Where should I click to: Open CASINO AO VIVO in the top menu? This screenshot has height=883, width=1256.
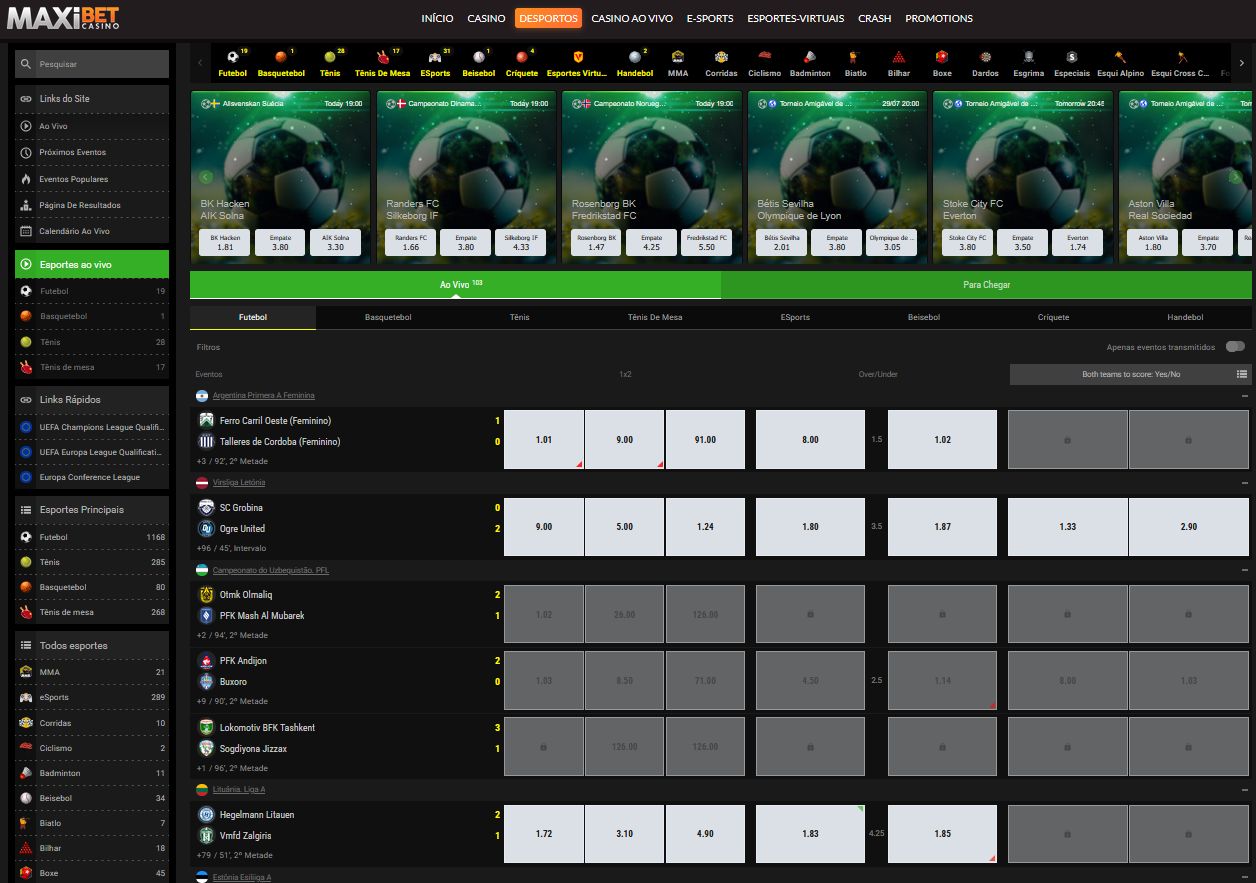pyautogui.click(x=631, y=18)
